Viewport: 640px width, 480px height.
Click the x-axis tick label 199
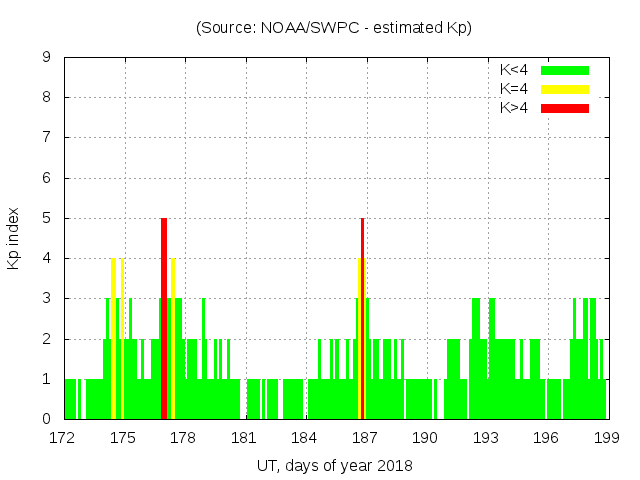click(x=606, y=438)
